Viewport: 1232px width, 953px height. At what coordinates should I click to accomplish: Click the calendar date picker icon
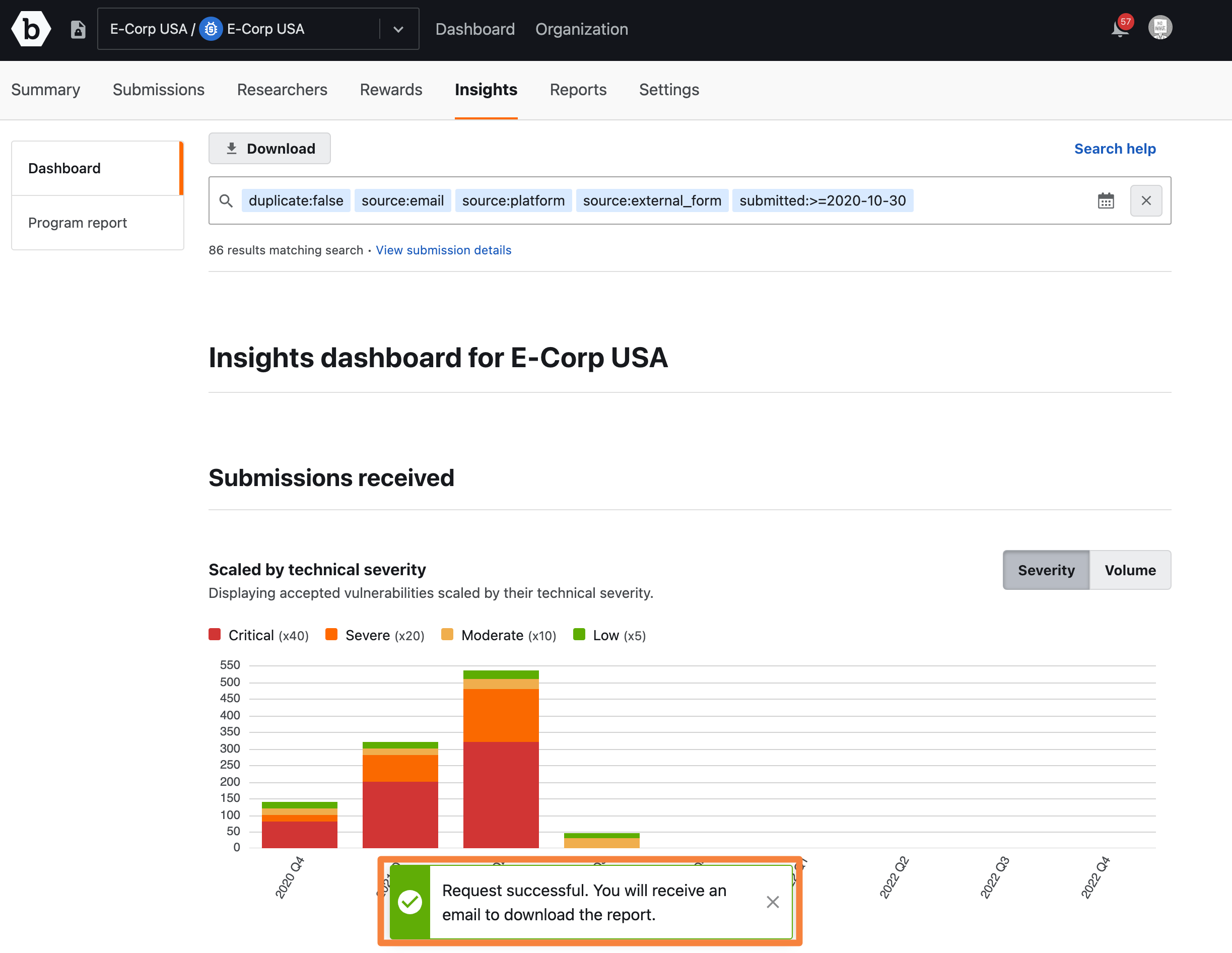coord(1106,199)
